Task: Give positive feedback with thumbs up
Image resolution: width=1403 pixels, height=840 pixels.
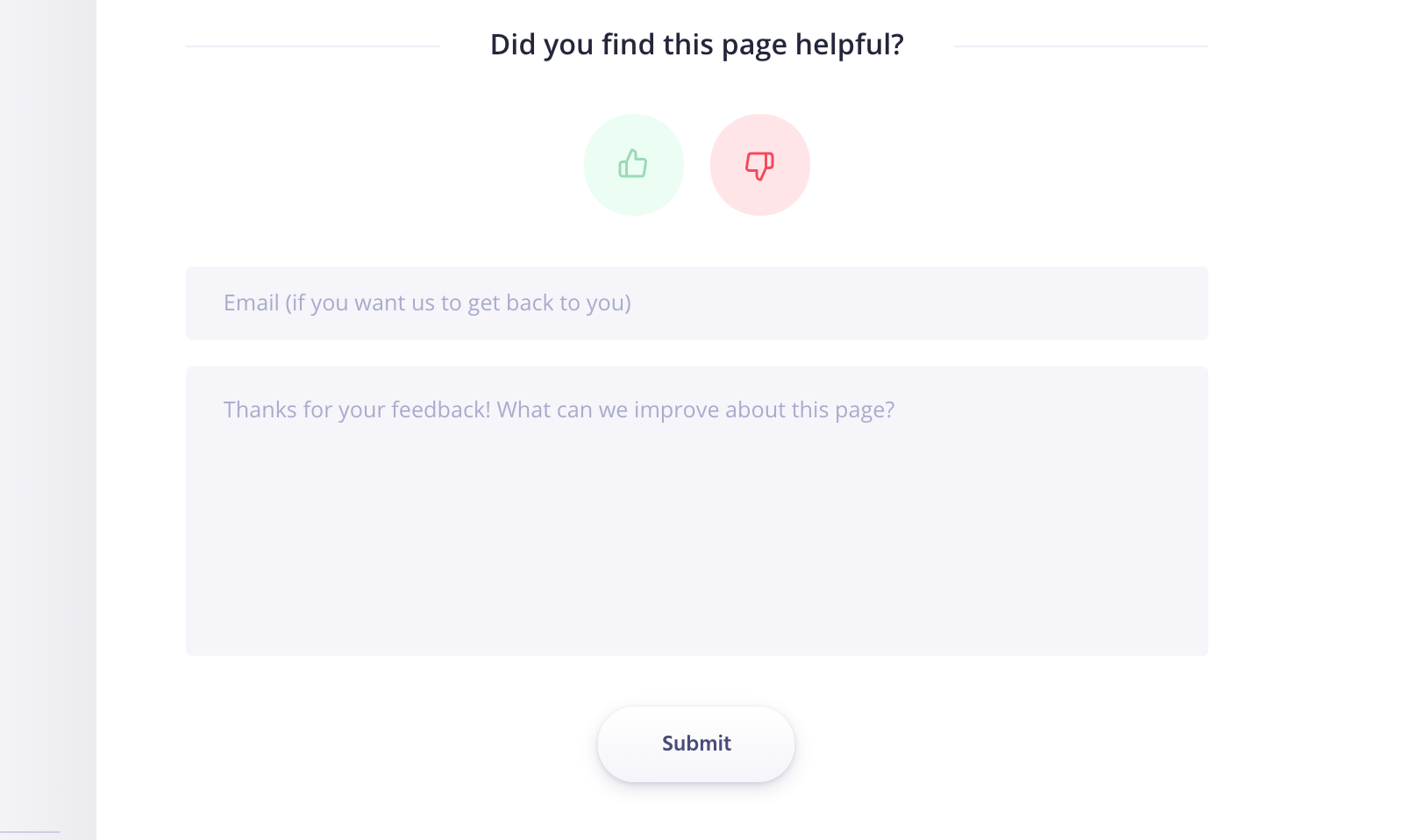Action: (634, 165)
